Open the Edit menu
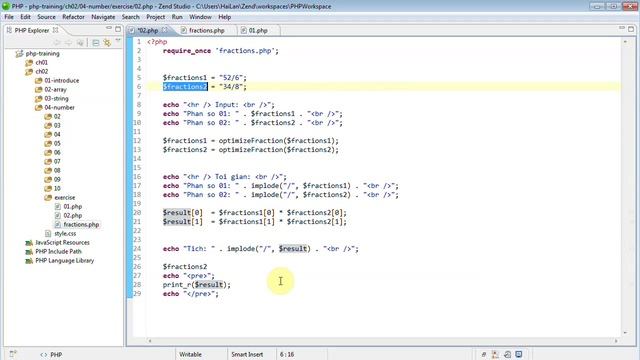 [25, 17]
